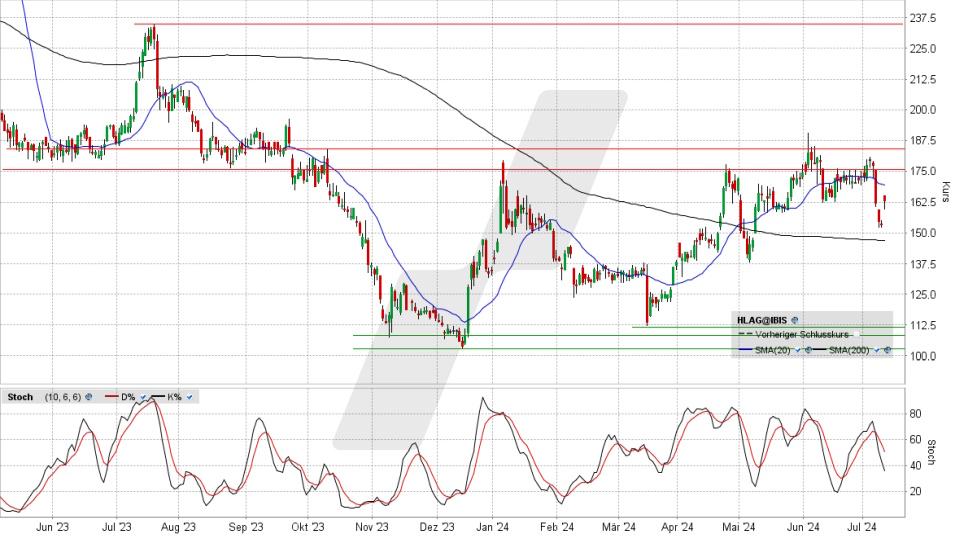The height and width of the screenshot is (540, 960).
Task: Open Stoch (10, 6, 6) settings icon
Action: [x=88, y=397]
